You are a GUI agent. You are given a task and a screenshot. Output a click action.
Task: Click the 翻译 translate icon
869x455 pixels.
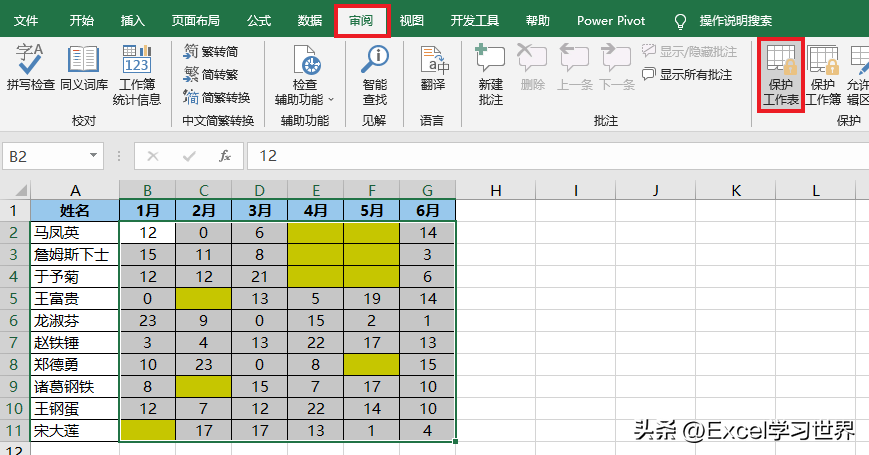click(x=433, y=68)
